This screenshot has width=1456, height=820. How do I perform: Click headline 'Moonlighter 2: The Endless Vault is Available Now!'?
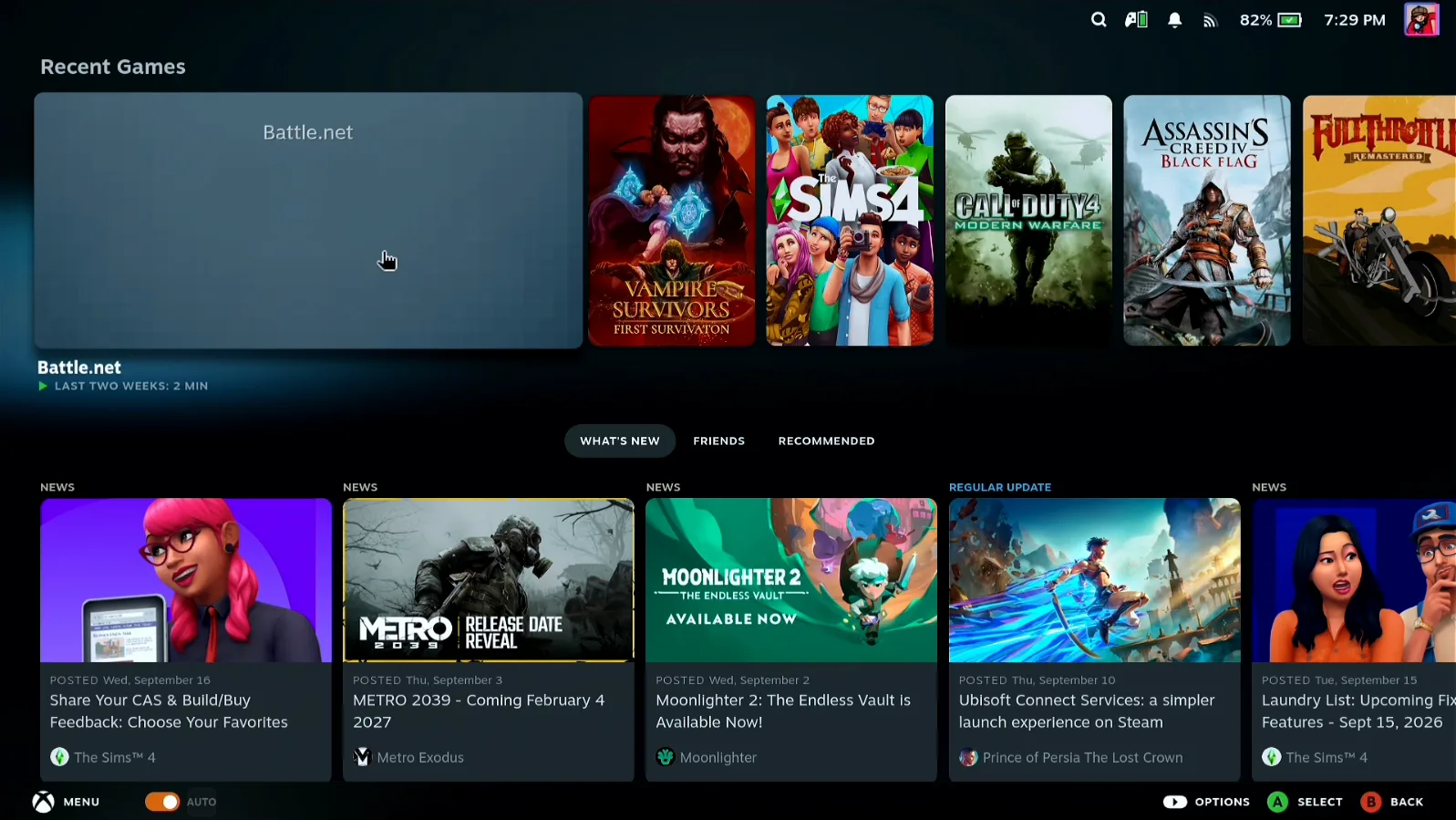coord(783,711)
